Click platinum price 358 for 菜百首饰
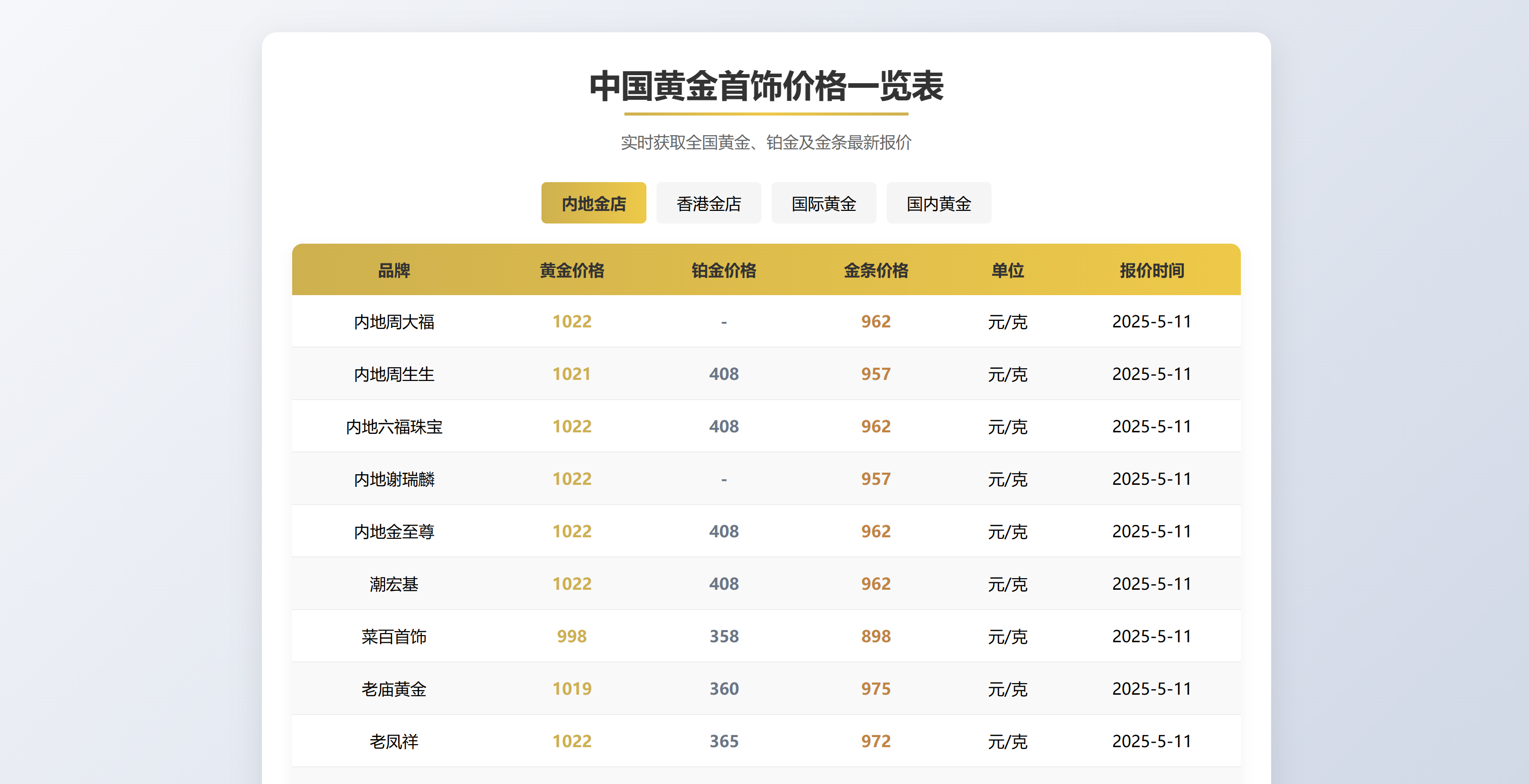 (724, 636)
